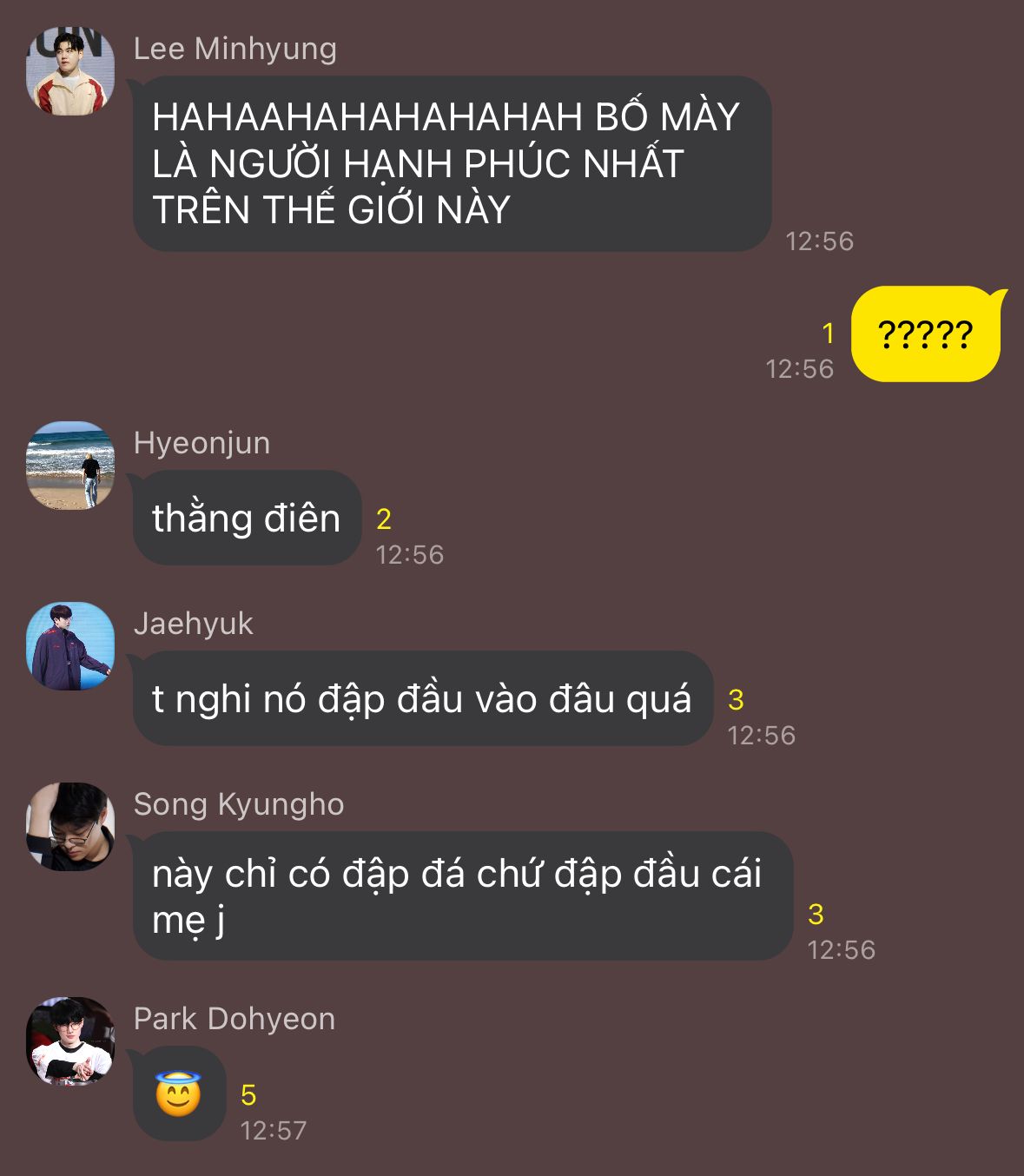
Task: Tap Park Dohyeon's avatar image
Action: 70,1041
